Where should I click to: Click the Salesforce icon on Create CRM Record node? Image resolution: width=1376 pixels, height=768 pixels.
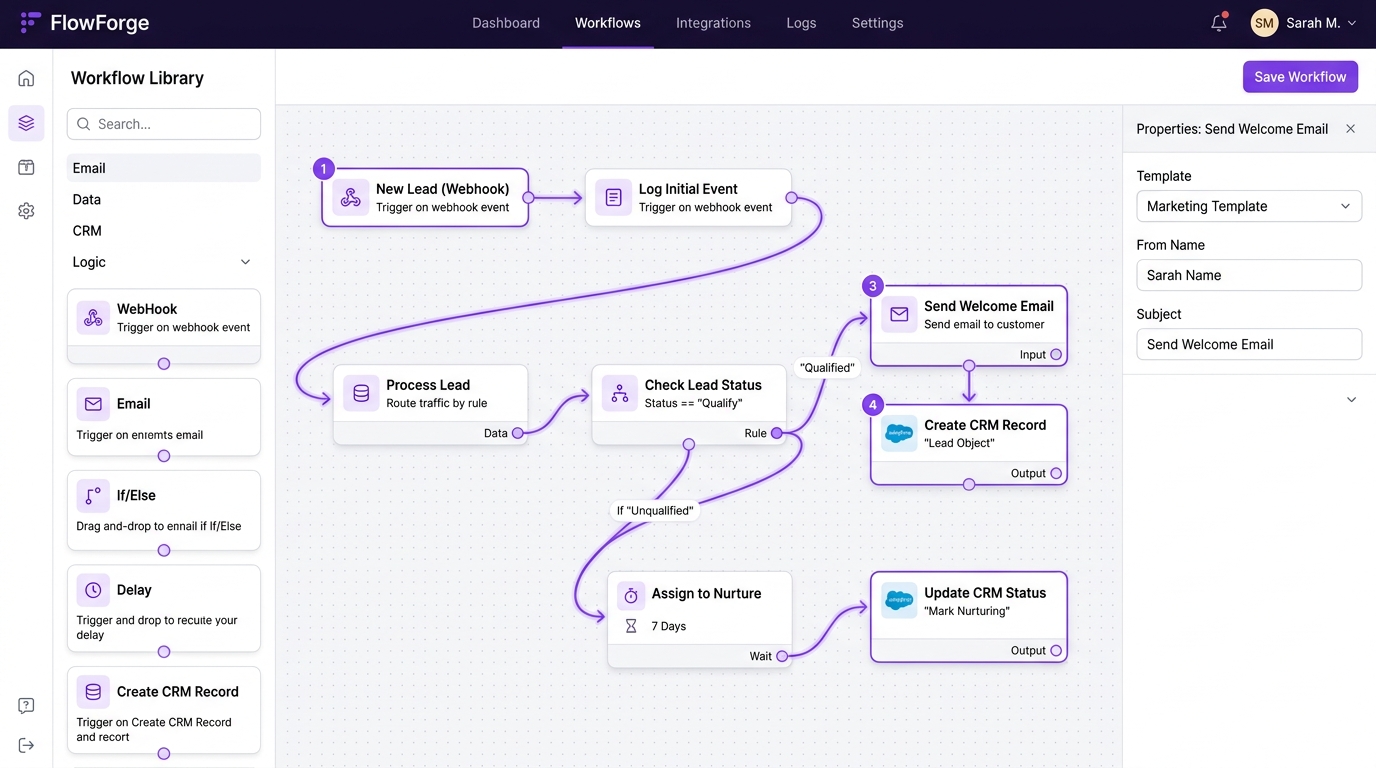(x=899, y=433)
